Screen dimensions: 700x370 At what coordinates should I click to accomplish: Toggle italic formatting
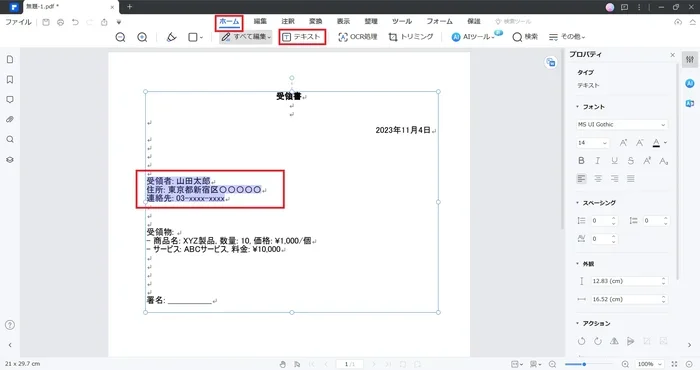[598, 161]
